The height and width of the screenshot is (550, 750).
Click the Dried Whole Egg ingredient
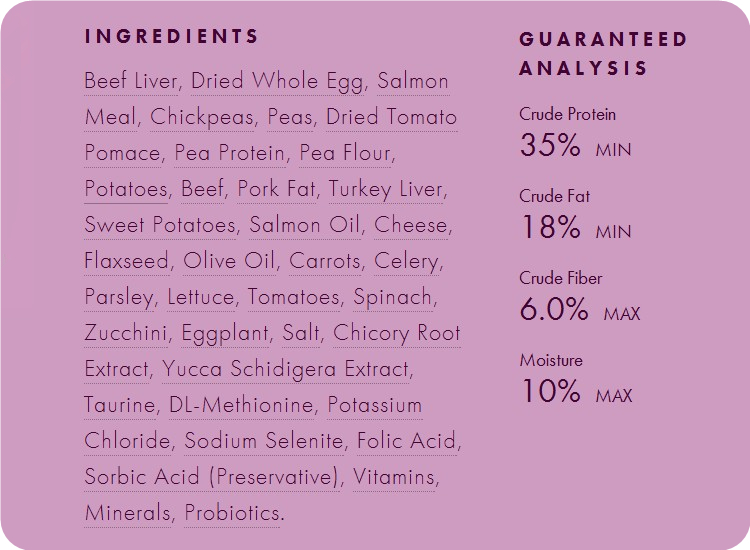tap(277, 81)
